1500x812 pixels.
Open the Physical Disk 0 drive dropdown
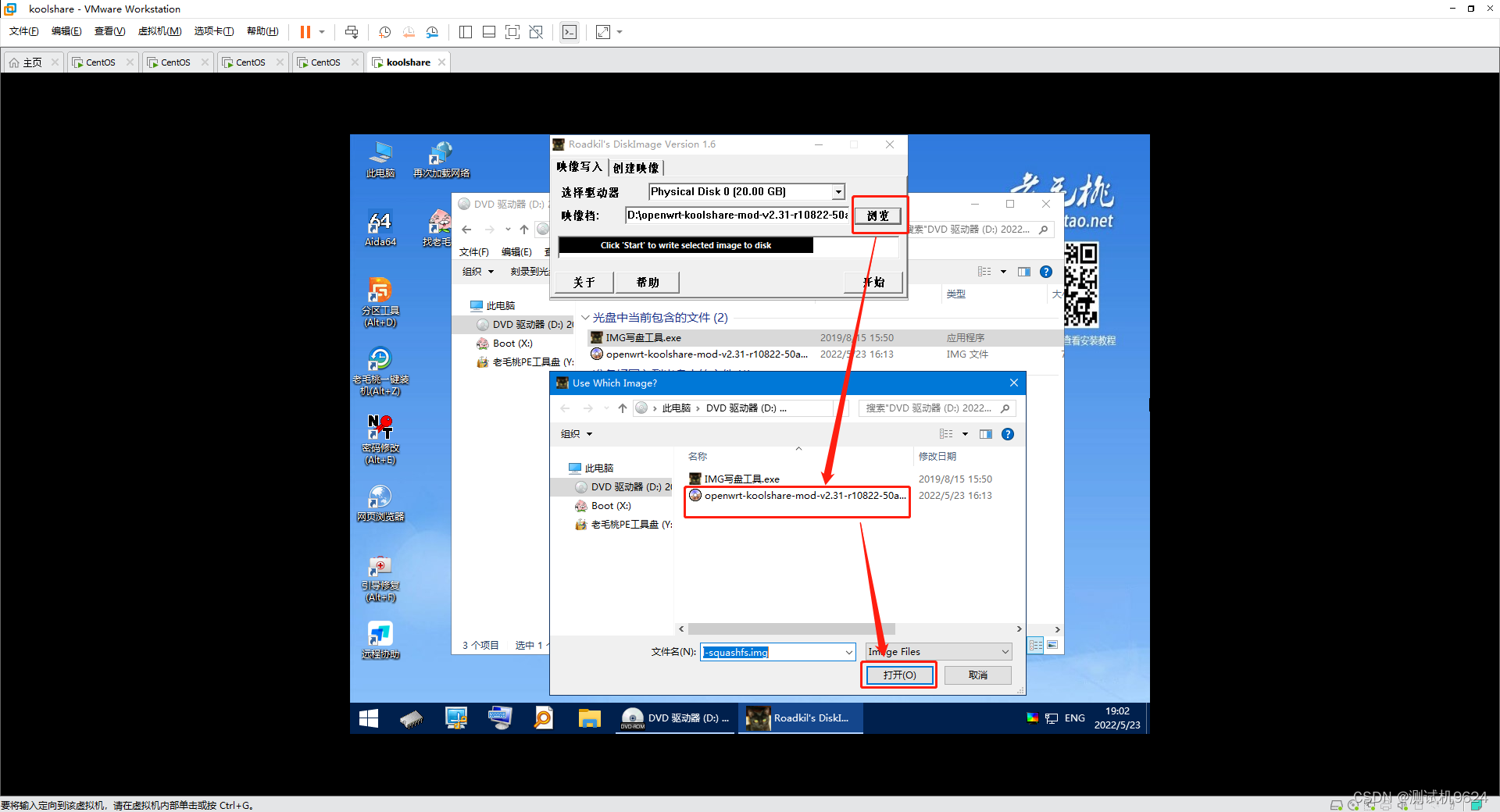pyautogui.click(x=838, y=192)
